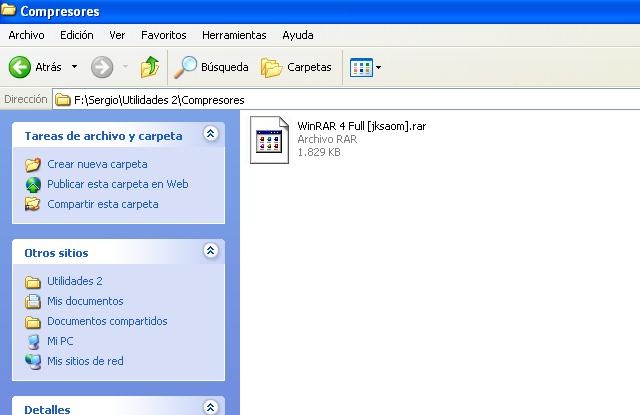Open the Herramientas menu

(234, 35)
